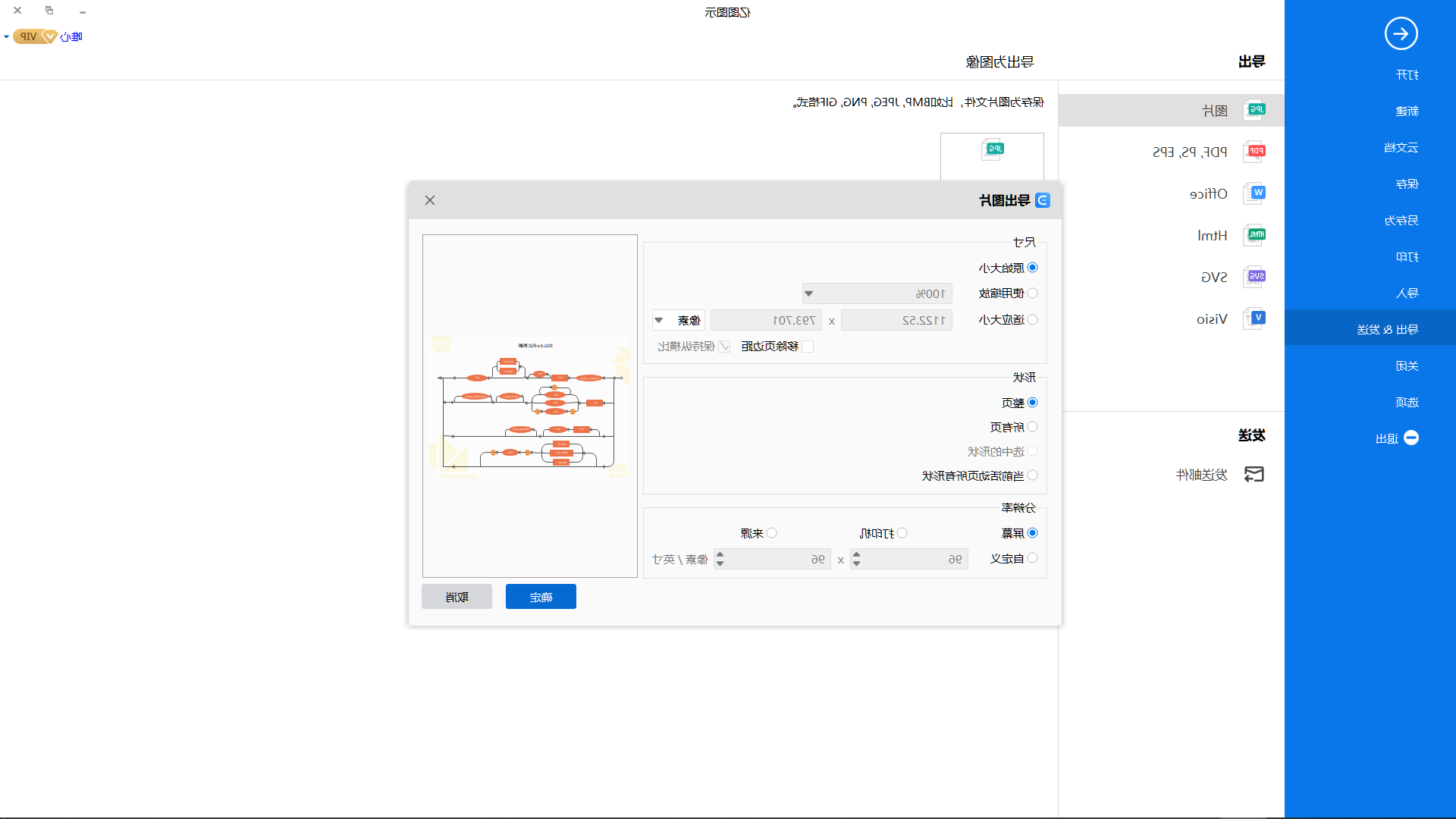Open 选项 in the sidebar
The height and width of the screenshot is (819, 1456).
(1407, 402)
